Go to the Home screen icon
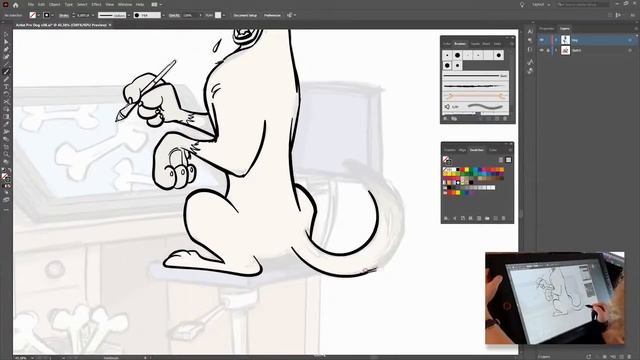This screenshot has height=360, width=640. click(16, 5)
